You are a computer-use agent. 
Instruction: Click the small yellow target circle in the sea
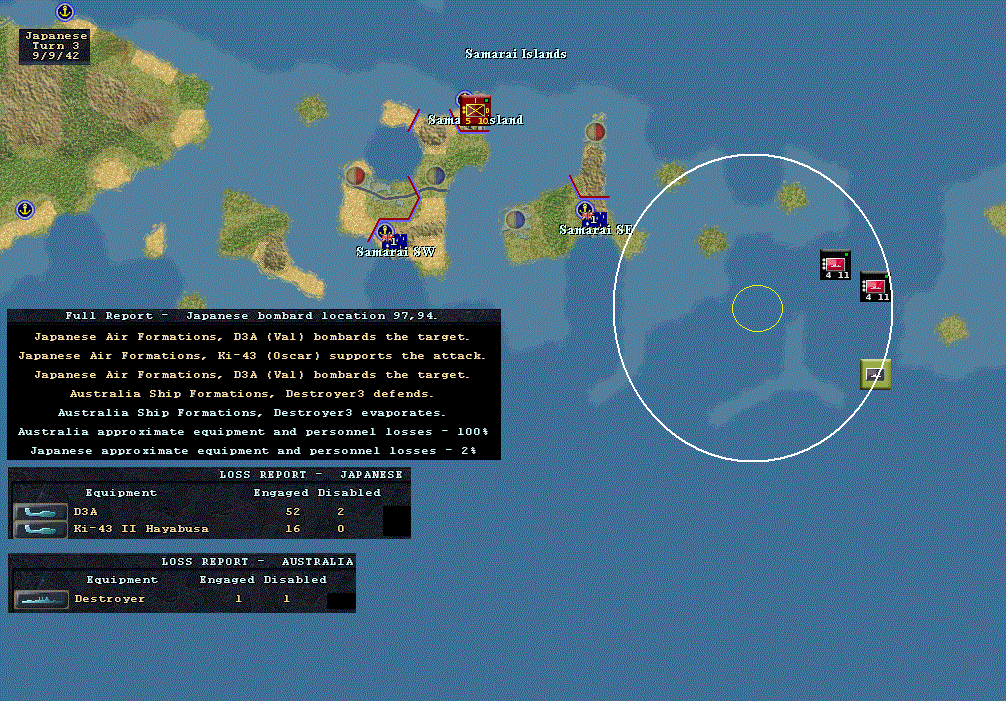pyautogui.click(x=758, y=308)
